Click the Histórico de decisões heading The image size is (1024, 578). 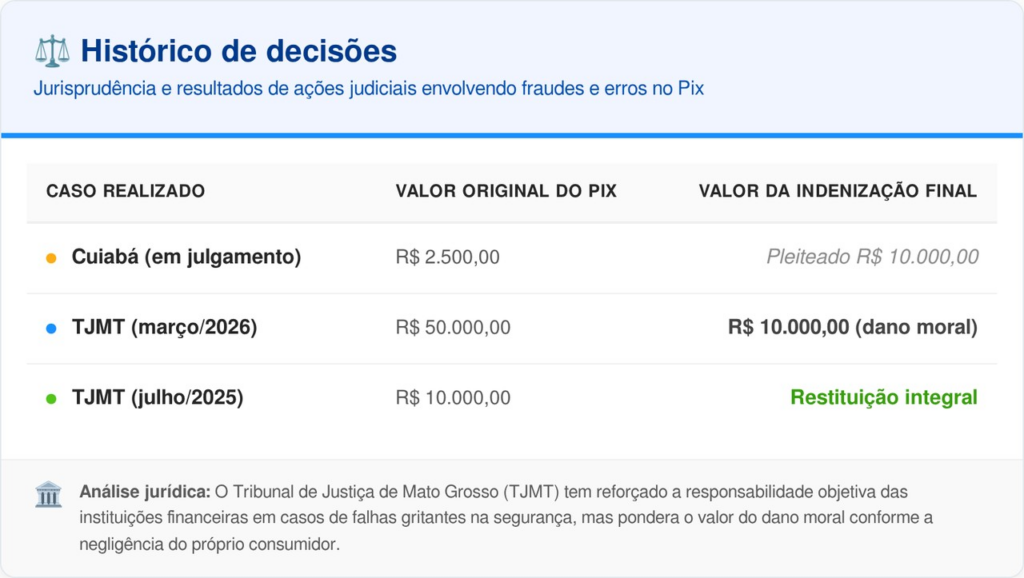point(238,50)
